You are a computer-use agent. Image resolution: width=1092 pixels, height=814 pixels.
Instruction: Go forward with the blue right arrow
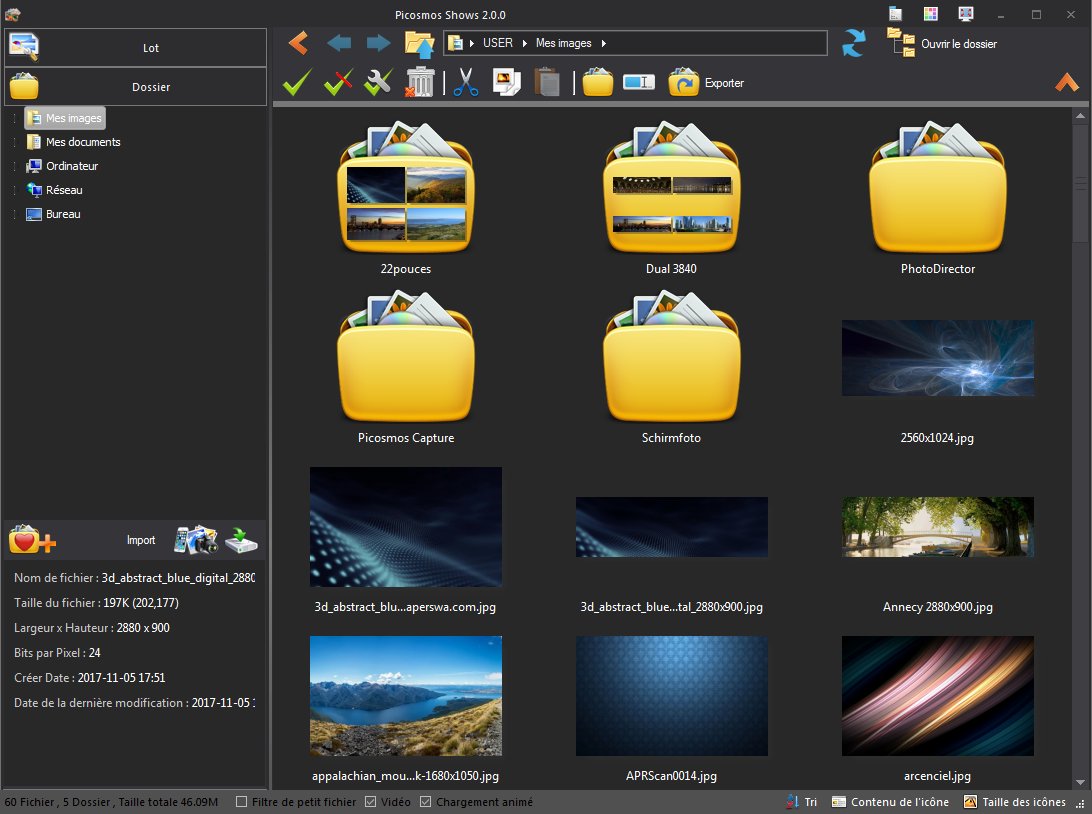tap(378, 43)
